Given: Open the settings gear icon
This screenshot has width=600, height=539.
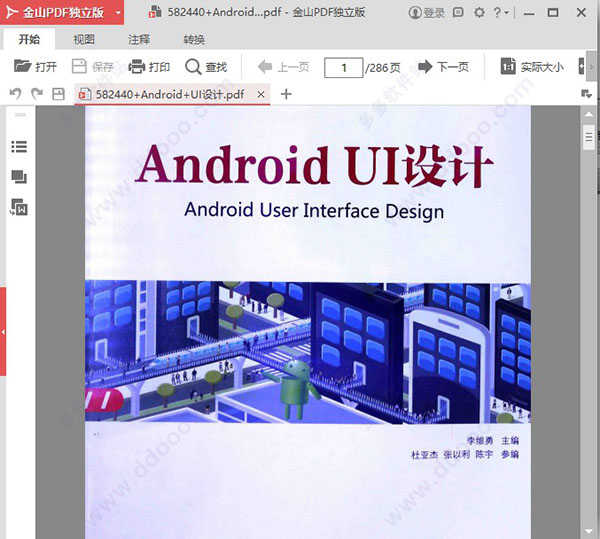Looking at the screenshot, I should 479,13.
